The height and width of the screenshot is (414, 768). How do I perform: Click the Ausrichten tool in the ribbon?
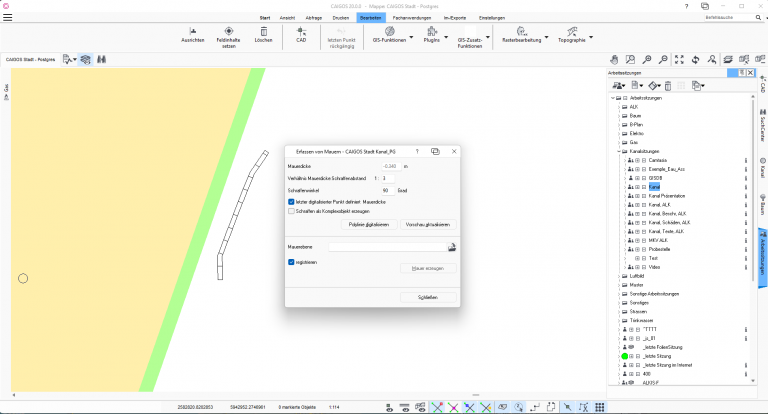[192, 35]
